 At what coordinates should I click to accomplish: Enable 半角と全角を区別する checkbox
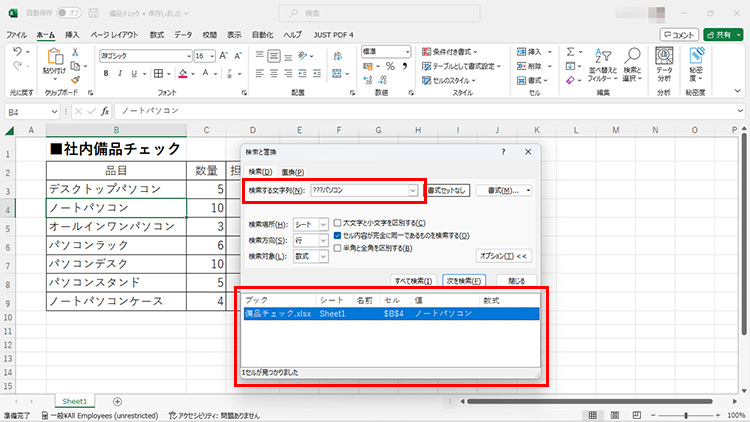[337, 248]
